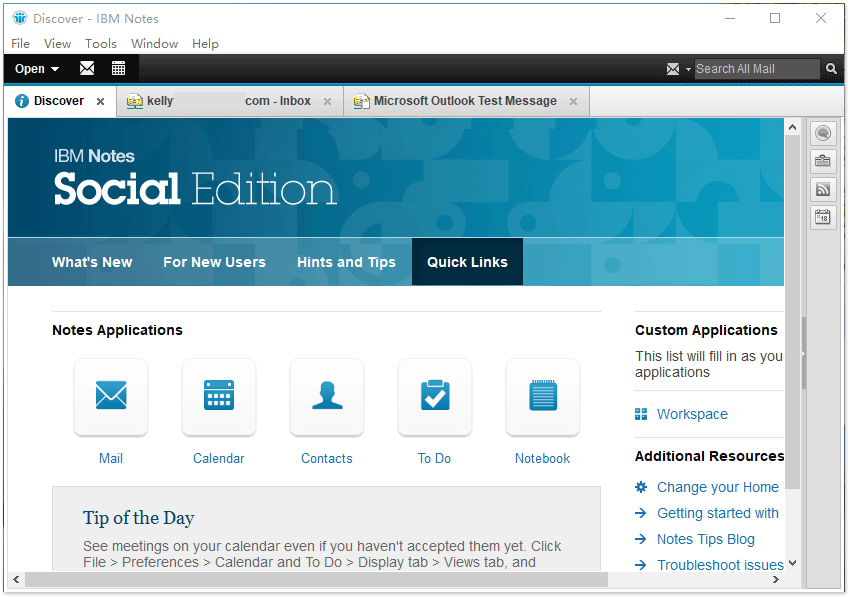This screenshot has height=597, width=850.
Task: Focus the Search All Mail field
Action: 757,69
